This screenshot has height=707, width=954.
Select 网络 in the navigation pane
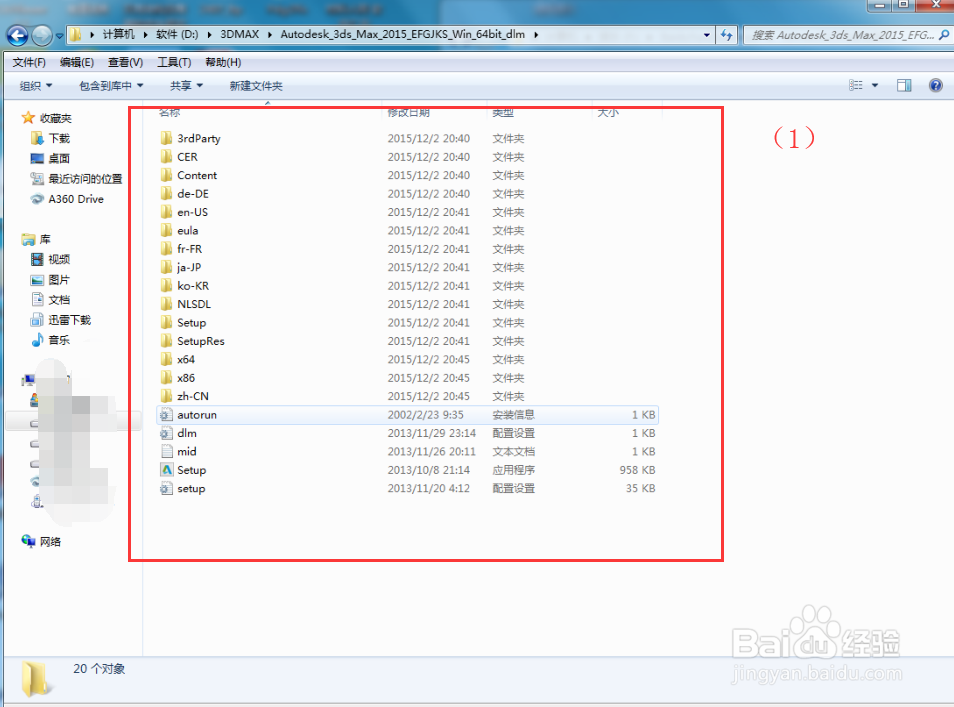click(x=50, y=542)
